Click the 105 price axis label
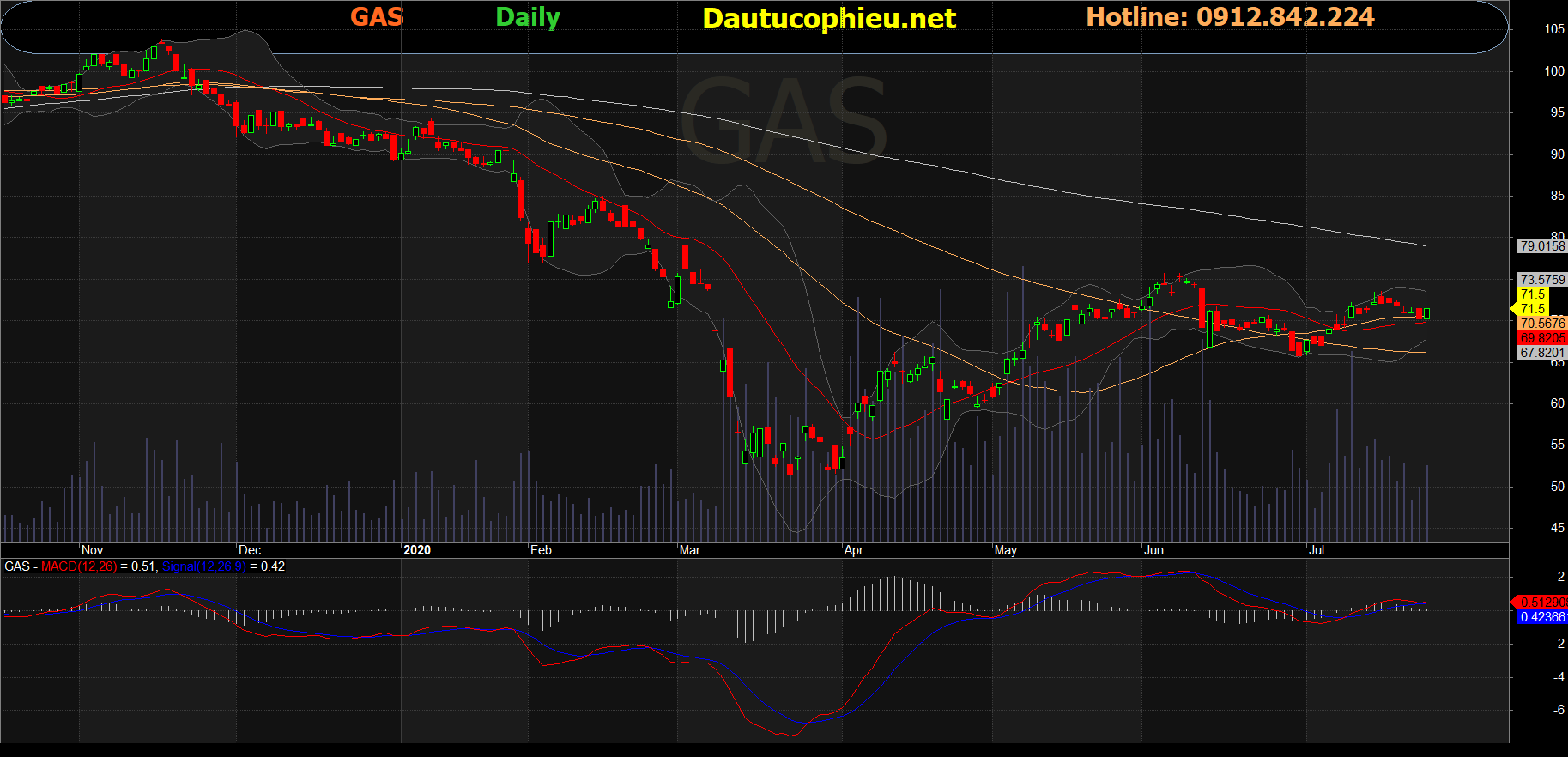Image resolution: width=1568 pixels, height=757 pixels. (x=1554, y=29)
